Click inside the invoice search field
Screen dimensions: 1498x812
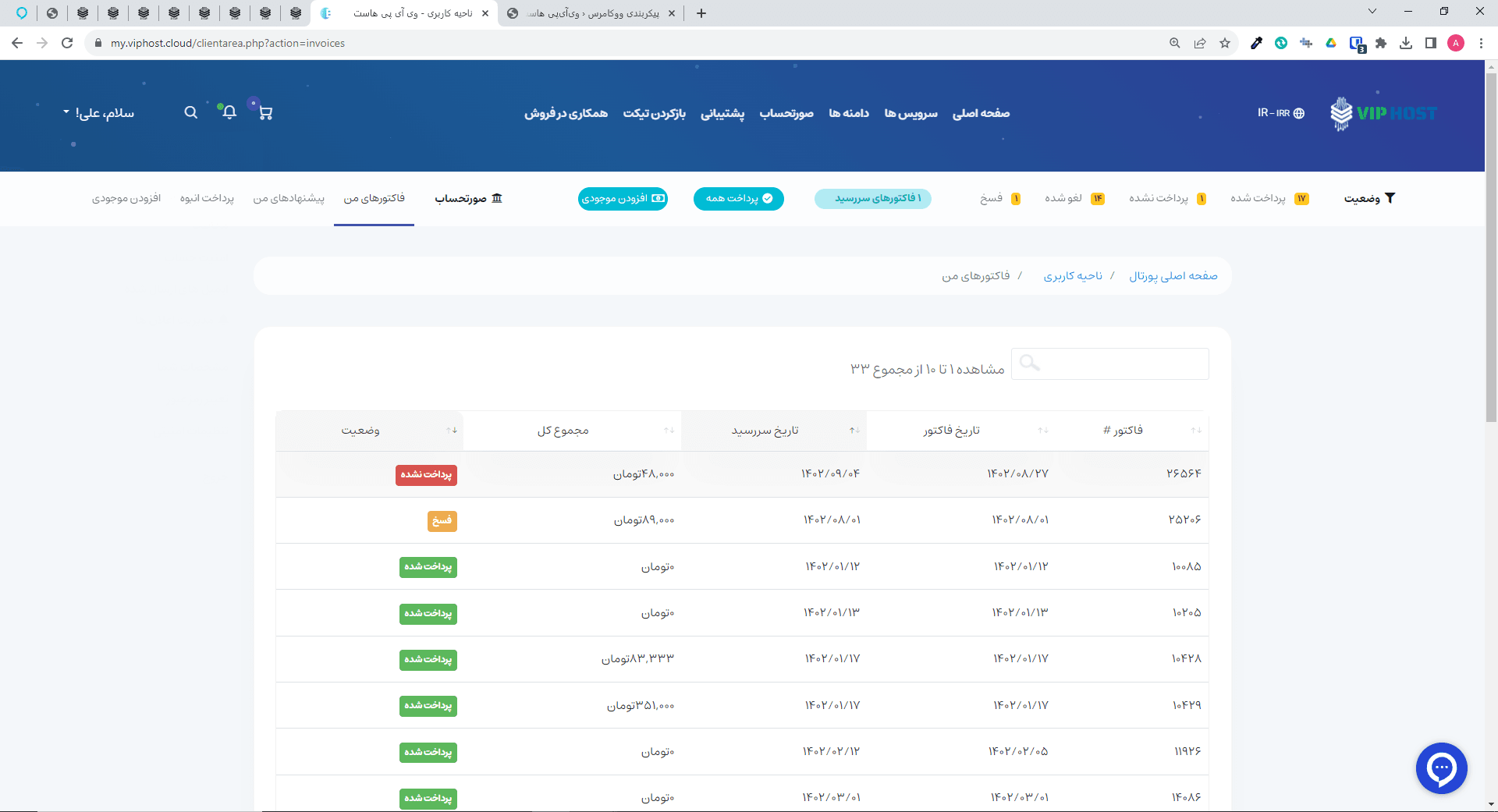1109,363
